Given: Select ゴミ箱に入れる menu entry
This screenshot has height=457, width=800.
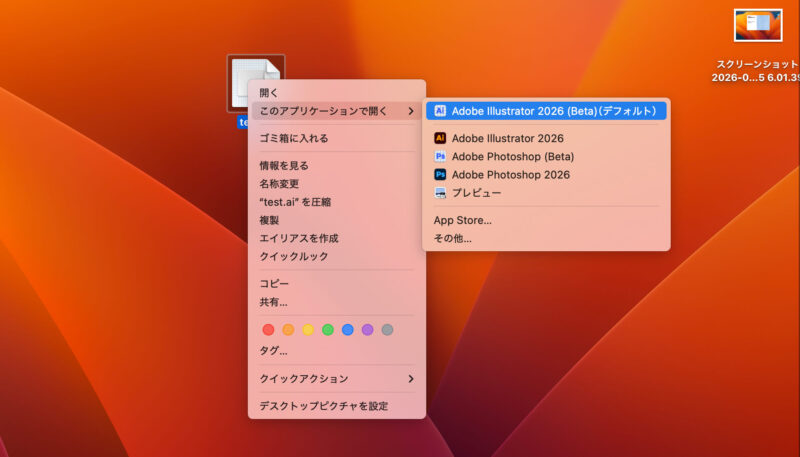Looking at the screenshot, I should click(x=337, y=138).
